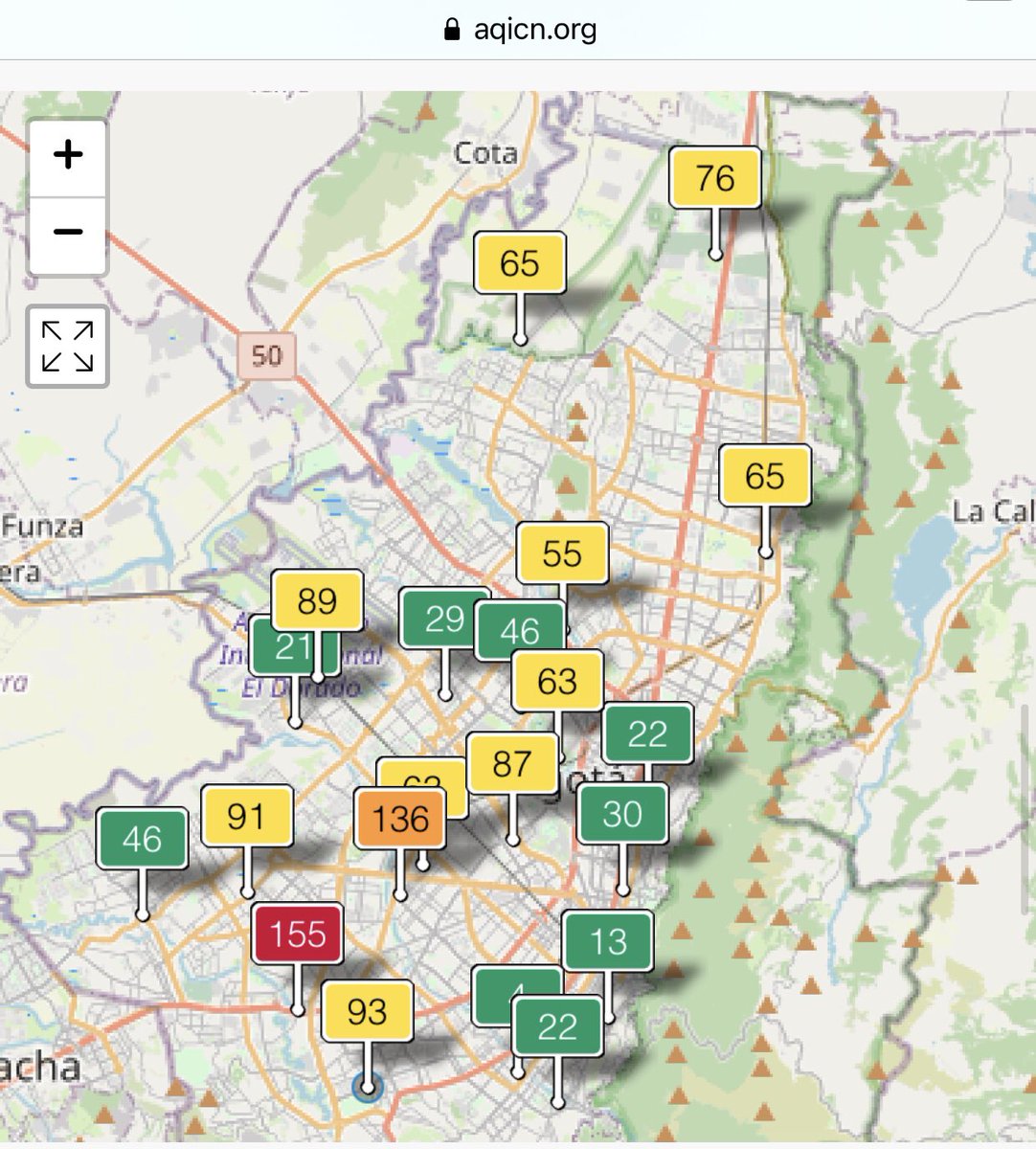
Task: Tap the Cota town label
Action: point(485,153)
